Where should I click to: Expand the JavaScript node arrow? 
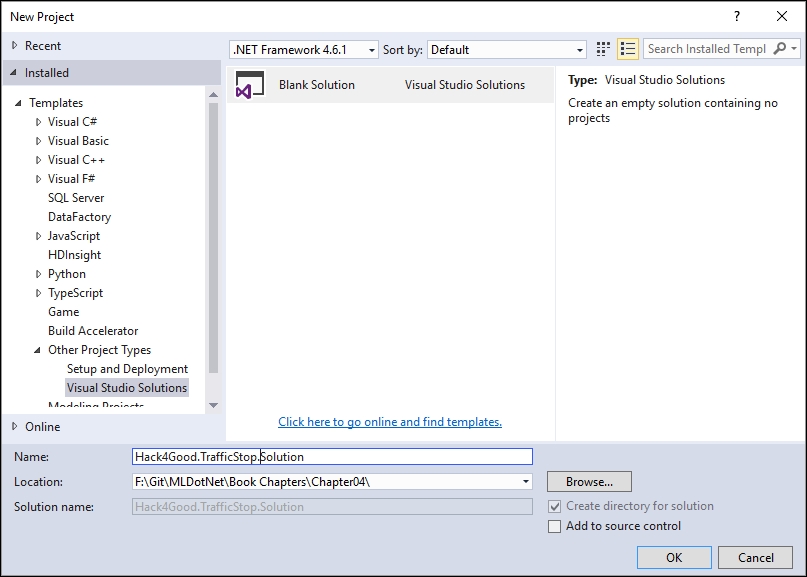38,236
